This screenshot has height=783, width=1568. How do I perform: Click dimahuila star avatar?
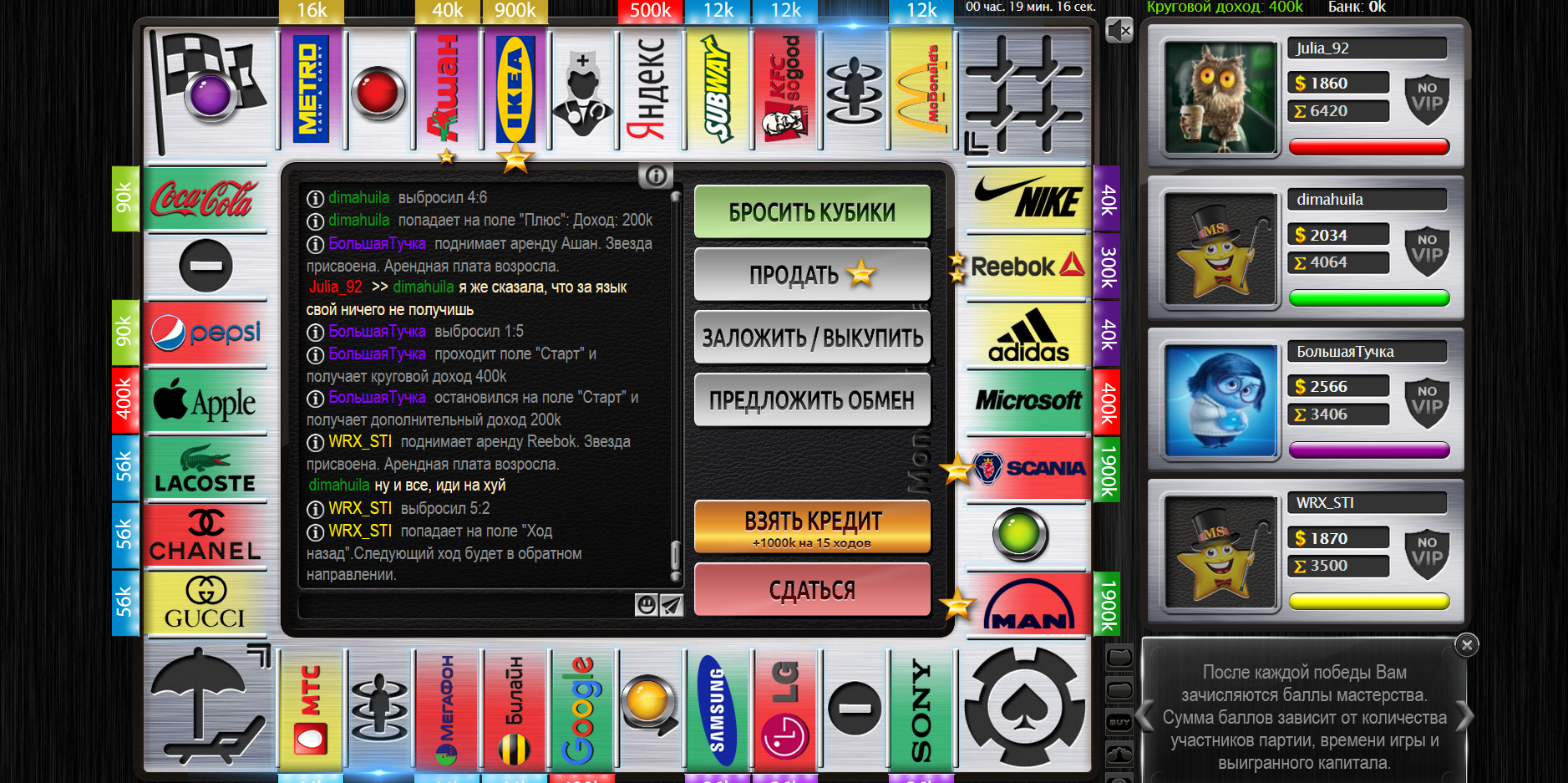1220,249
